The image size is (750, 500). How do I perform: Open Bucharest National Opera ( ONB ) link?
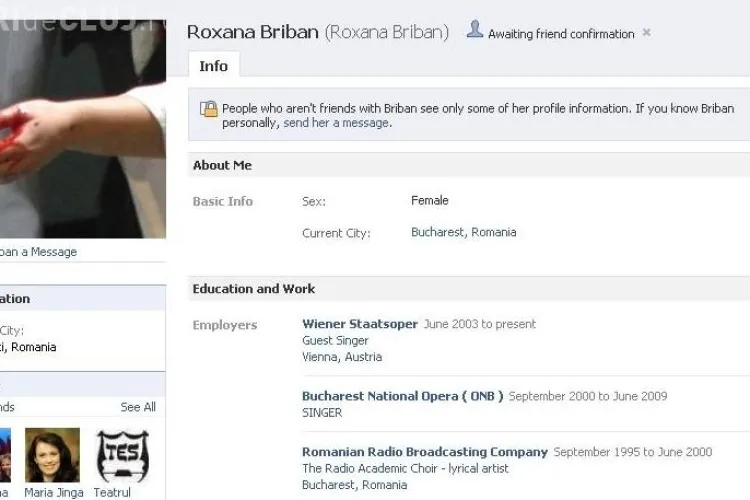402,396
